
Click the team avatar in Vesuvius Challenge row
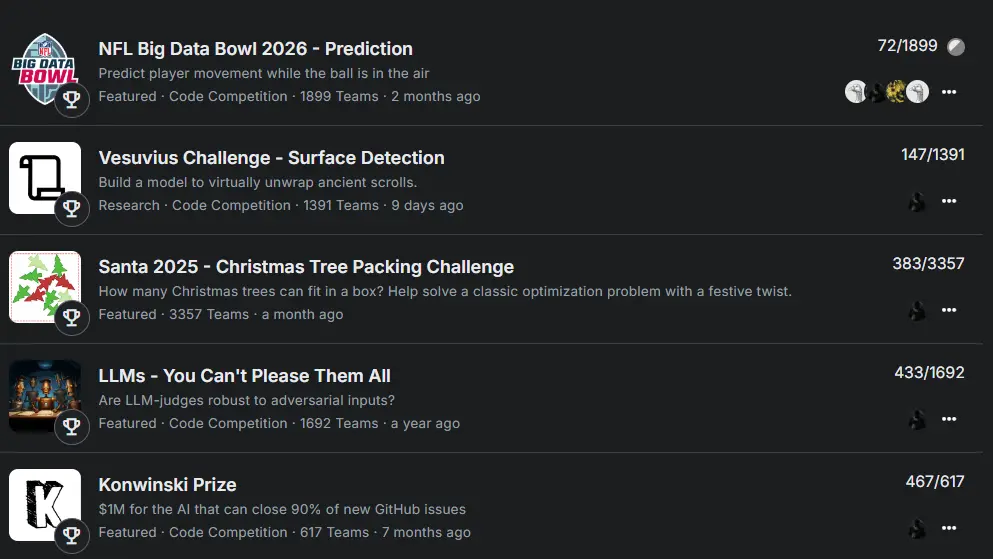pyautogui.click(x=916, y=202)
